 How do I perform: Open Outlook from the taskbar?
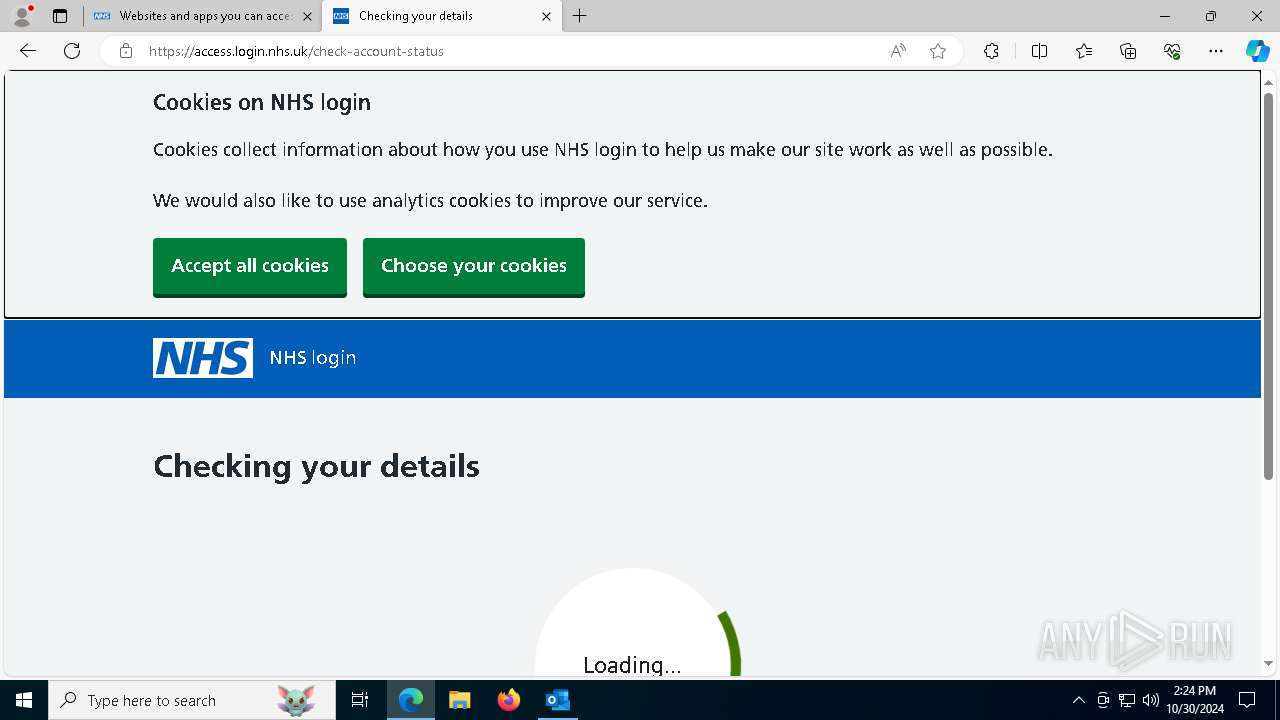pyautogui.click(x=558, y=700)
